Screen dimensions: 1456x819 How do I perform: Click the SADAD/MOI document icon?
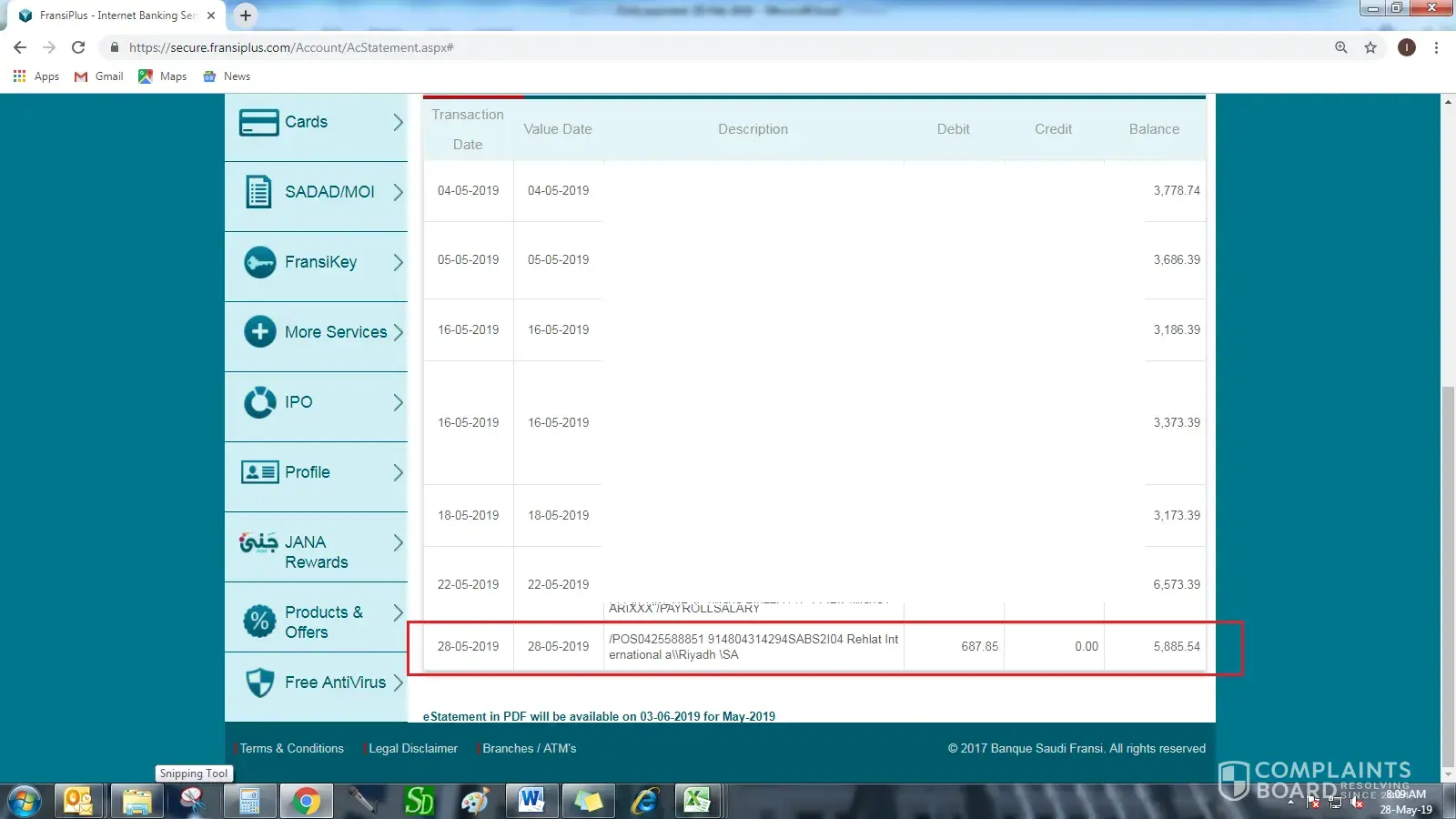[x=258, y=192]
